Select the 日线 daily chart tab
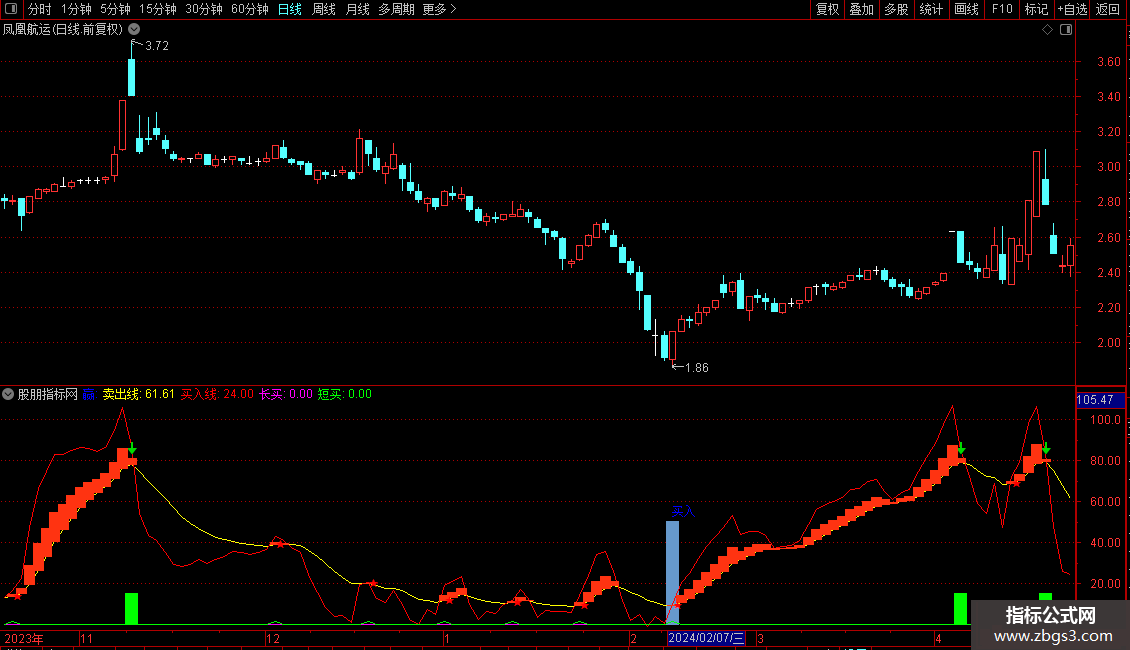 point(290,9)
